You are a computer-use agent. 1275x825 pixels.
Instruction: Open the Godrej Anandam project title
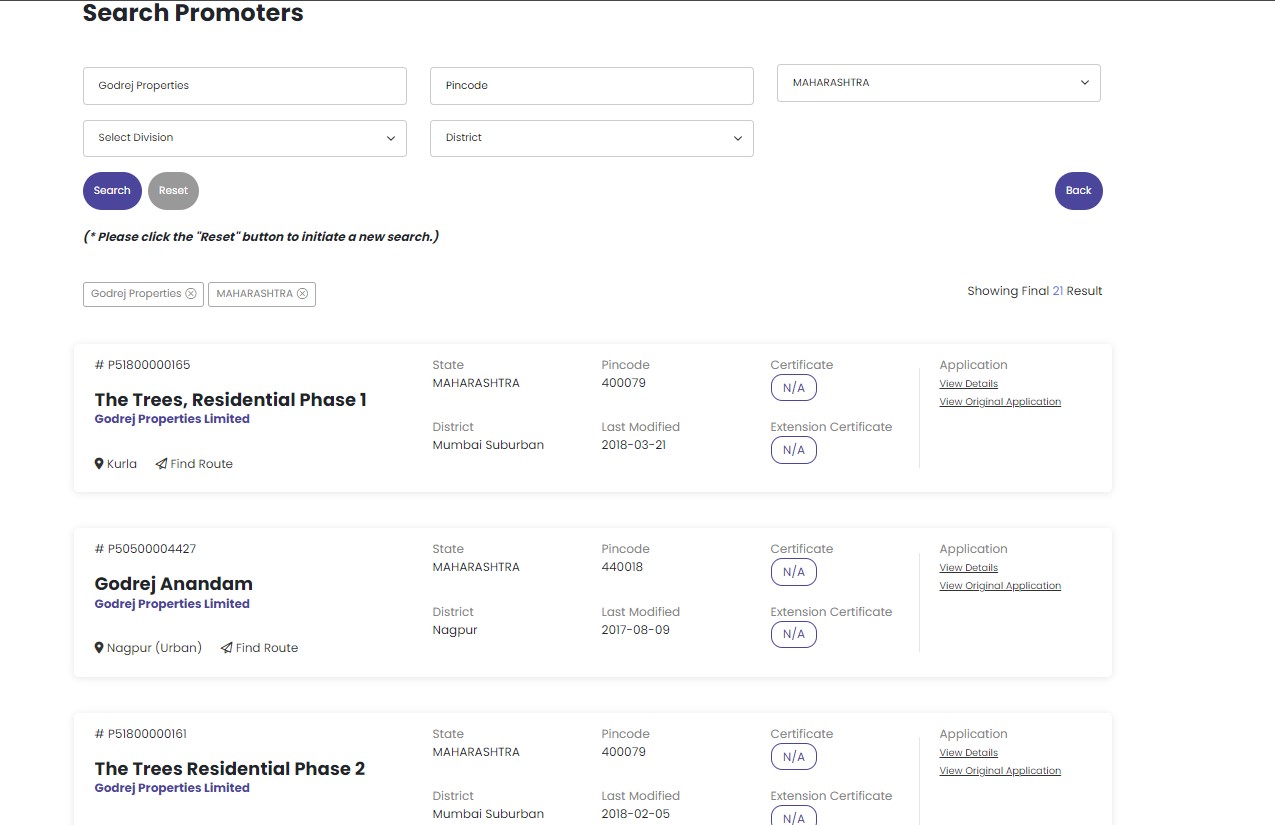[x=173, y=584]
